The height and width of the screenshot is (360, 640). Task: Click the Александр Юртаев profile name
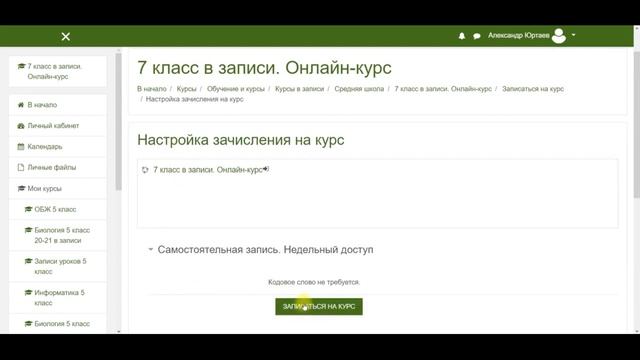point(518,36)
